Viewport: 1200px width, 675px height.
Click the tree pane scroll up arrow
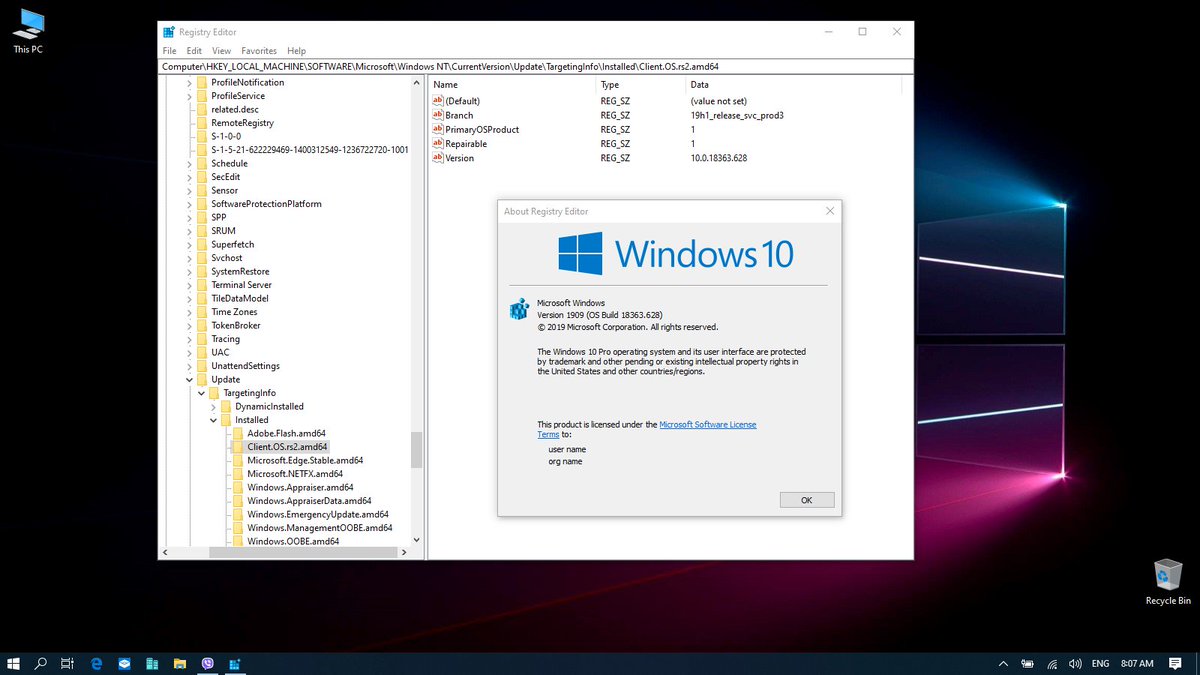click(x=416, y=81)
